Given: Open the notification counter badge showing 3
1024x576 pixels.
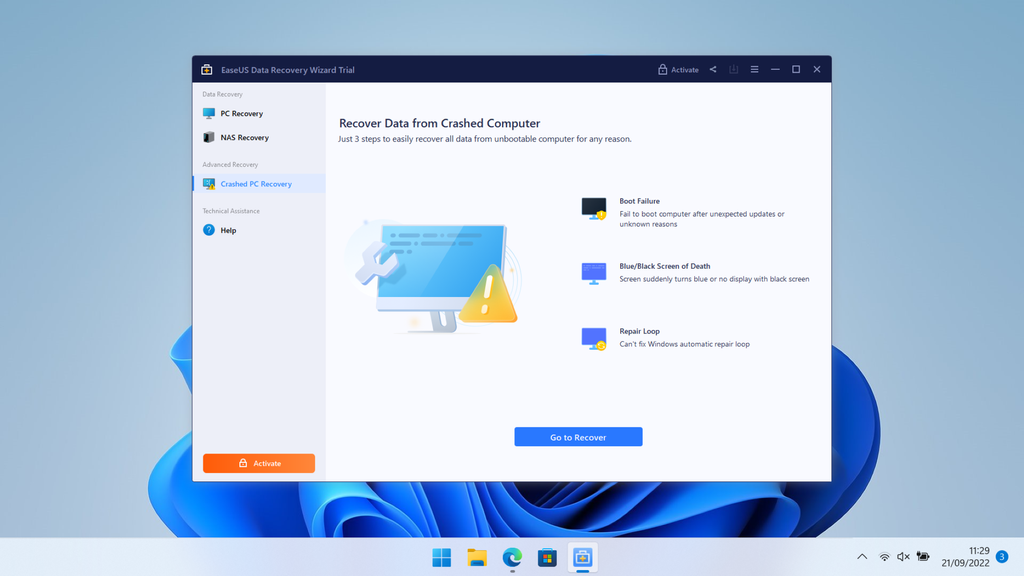Looking at the screenshot, I should tap(1001, 557).
